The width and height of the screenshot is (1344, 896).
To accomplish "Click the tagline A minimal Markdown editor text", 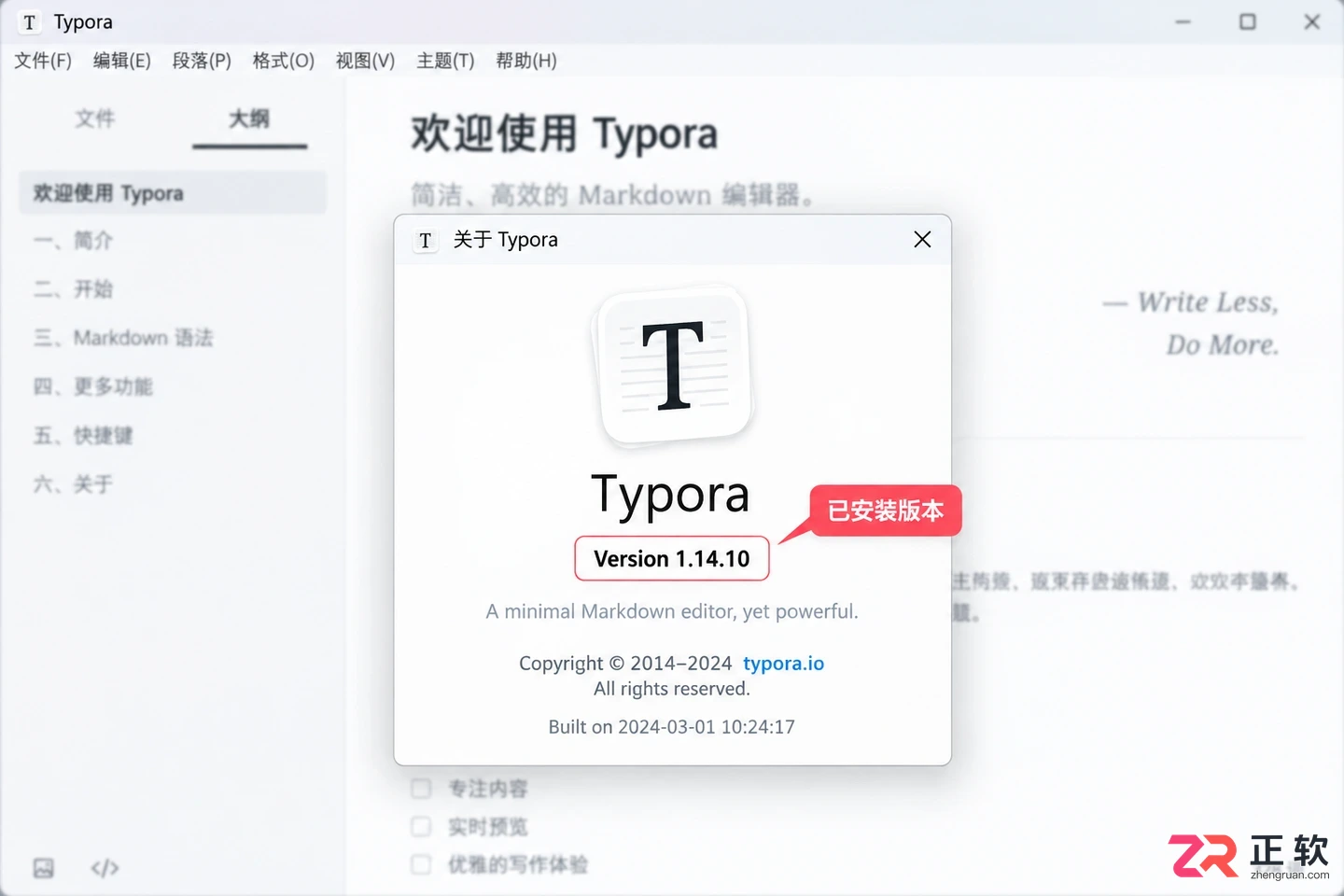I will tap(672, 611).
